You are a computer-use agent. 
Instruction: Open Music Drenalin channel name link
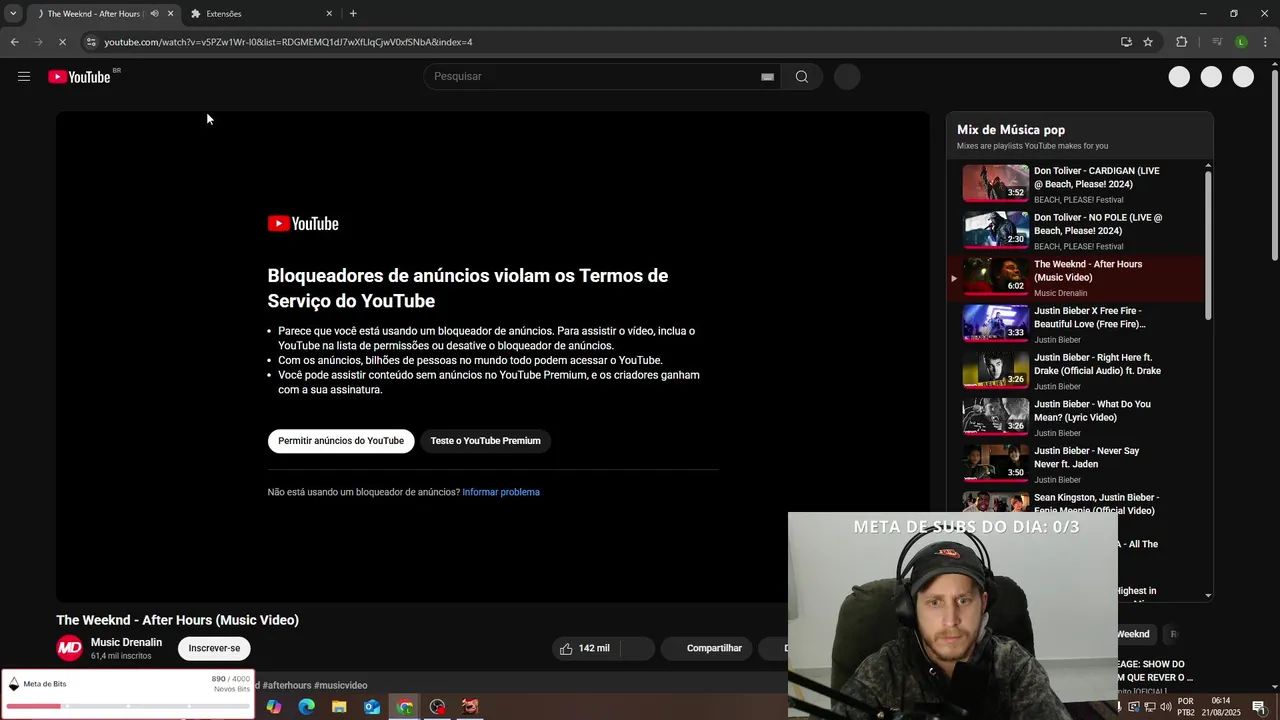[x=126, y=643]
